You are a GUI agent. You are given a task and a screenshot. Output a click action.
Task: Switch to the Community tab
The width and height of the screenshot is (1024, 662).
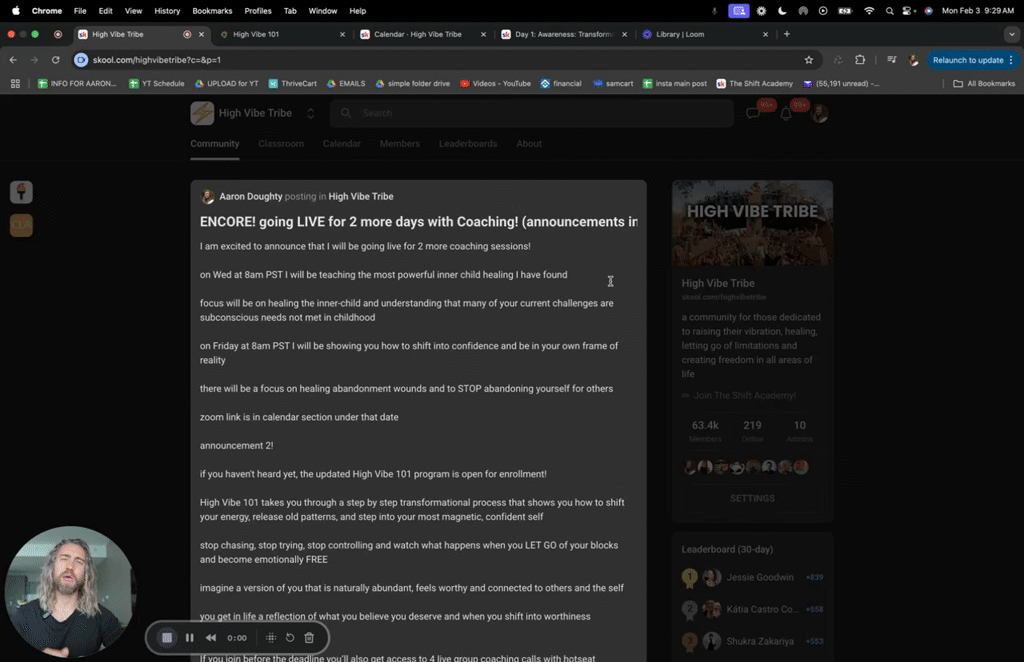pos(215,144)
